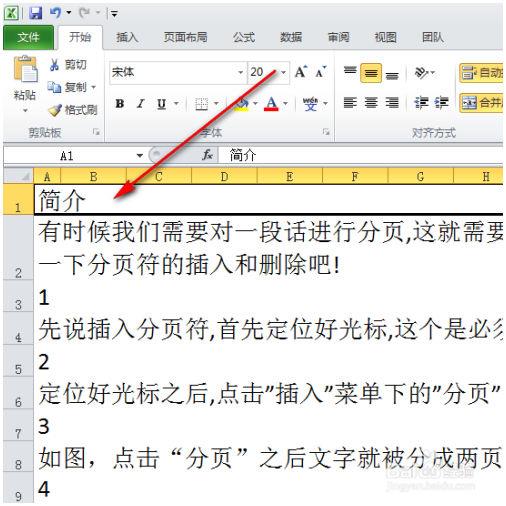Click the Cut scissors icon
Image resolution: width=506 pixels, height=506 pixels.
[x=54, y=65]
